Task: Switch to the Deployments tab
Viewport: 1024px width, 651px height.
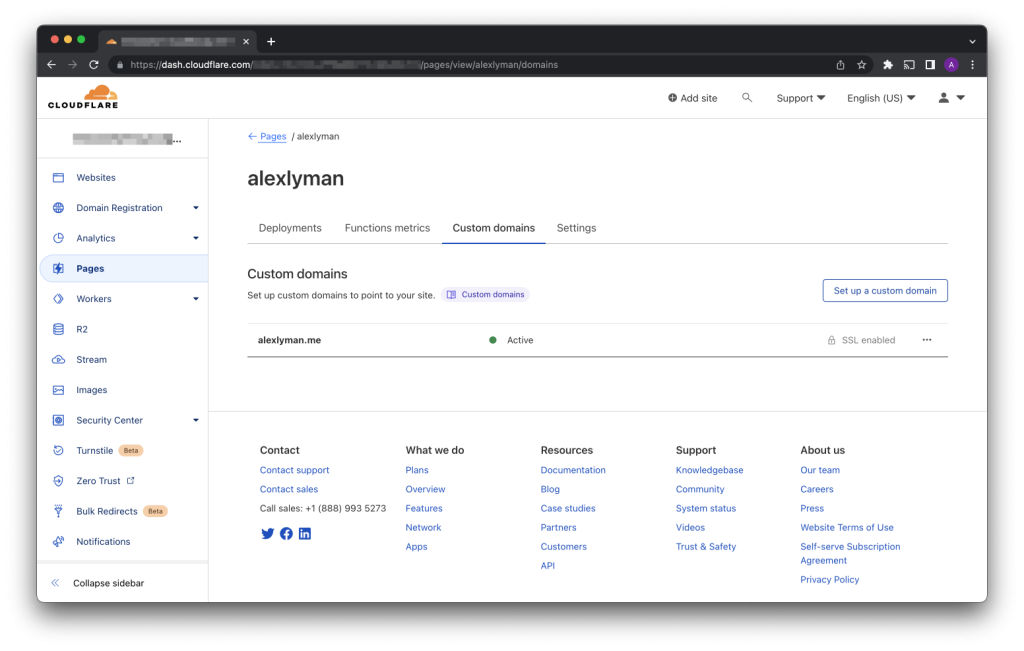Action: [290, 228]
